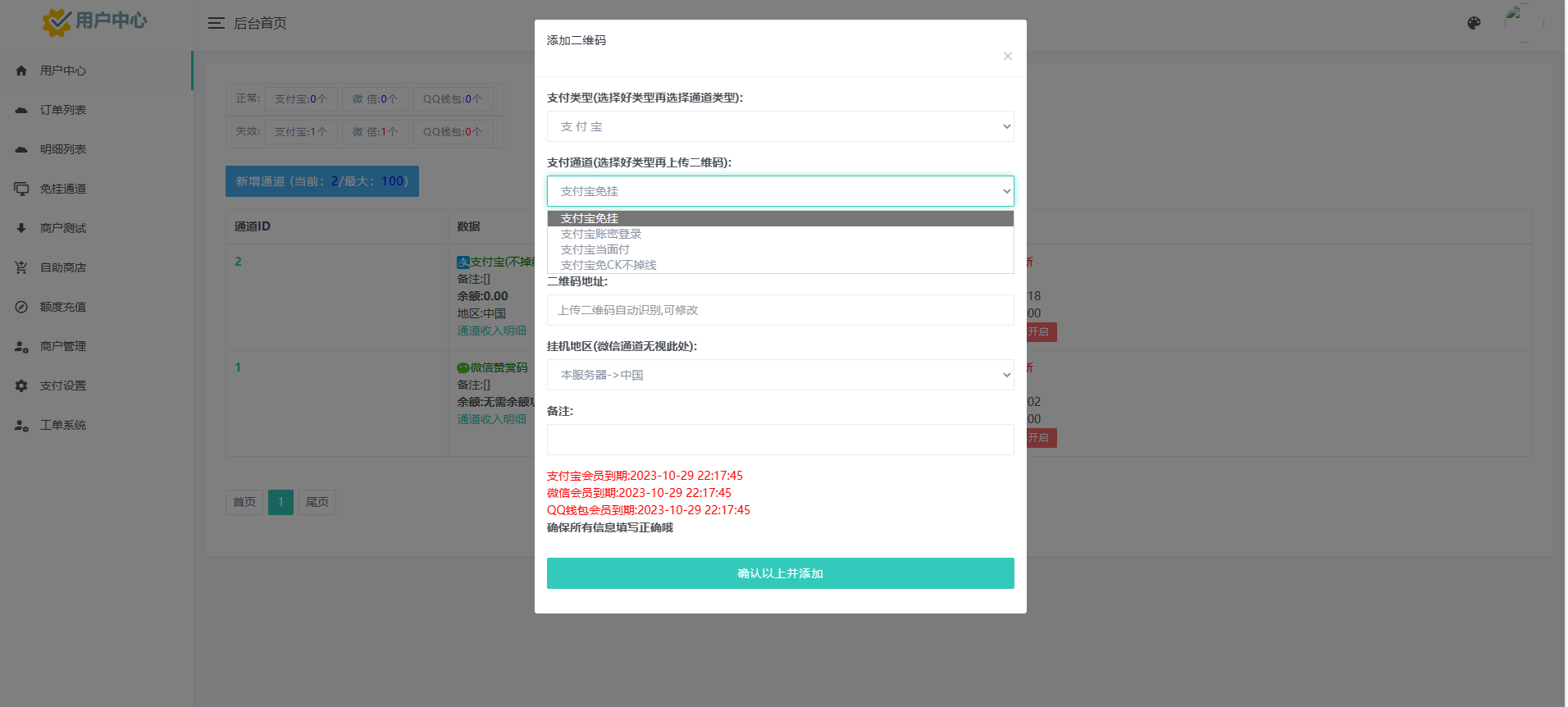The image size is (1568, 707).
Task: Open 挂机地区 dropdown showing 本服务器->中国
Action: tap(780, 375)
